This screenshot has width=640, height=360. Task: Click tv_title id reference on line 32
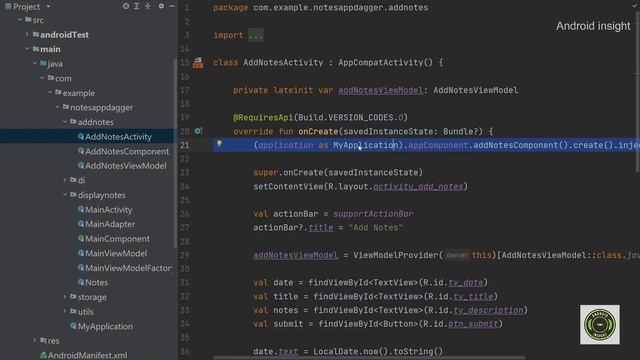click(x=473, y=296)
